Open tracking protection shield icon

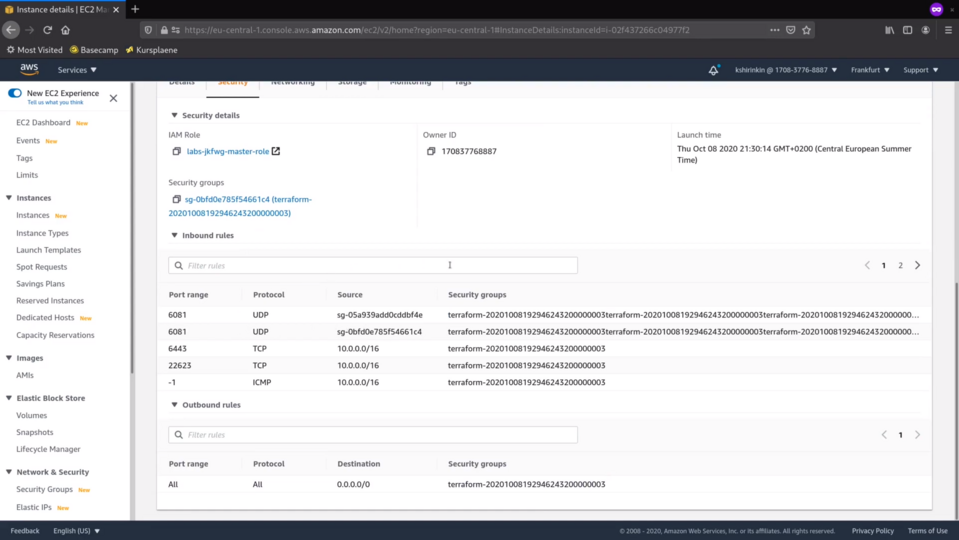(148, 30)
